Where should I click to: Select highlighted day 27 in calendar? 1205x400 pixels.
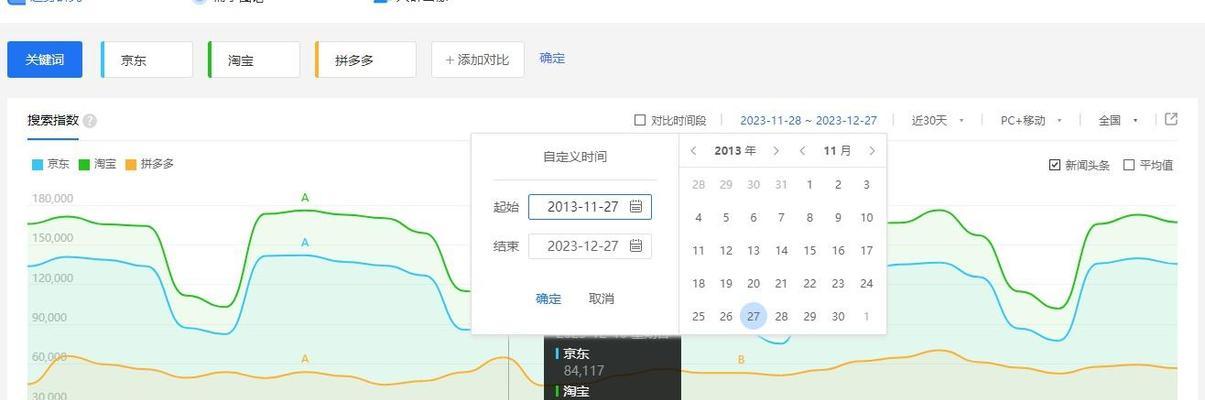pos(753,316)
